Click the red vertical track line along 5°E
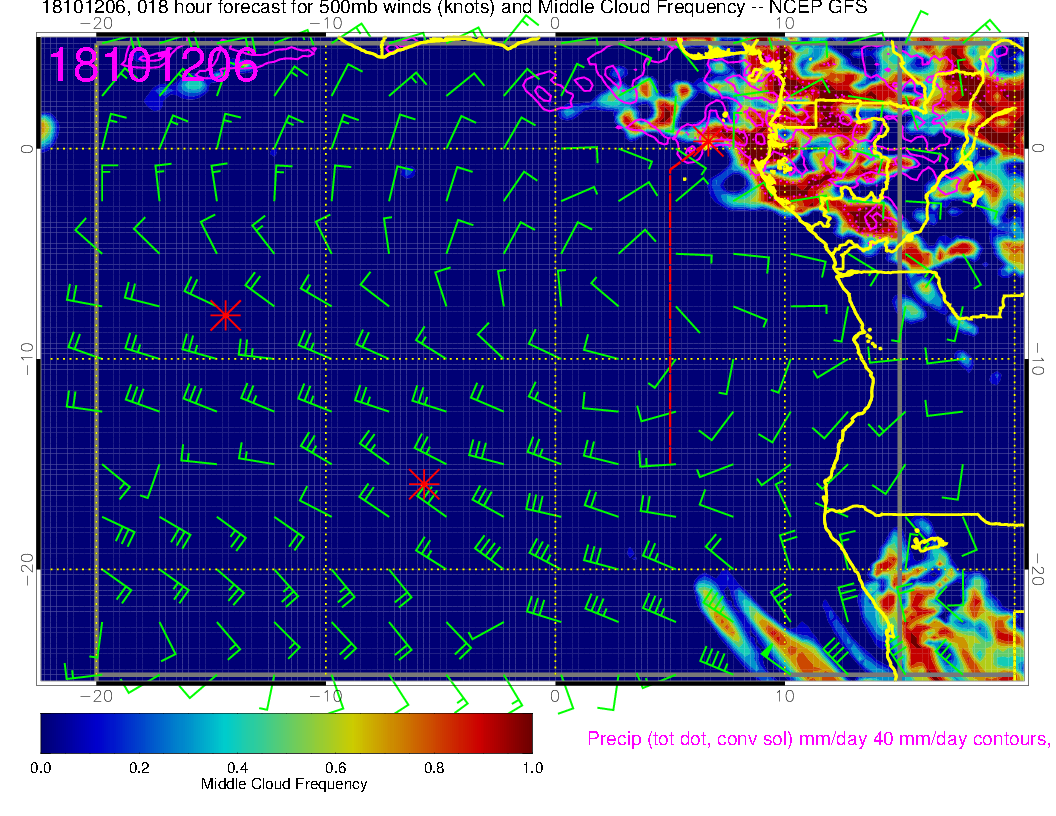The height and width of the screenshot is (816, 1056). pos(670,316)
